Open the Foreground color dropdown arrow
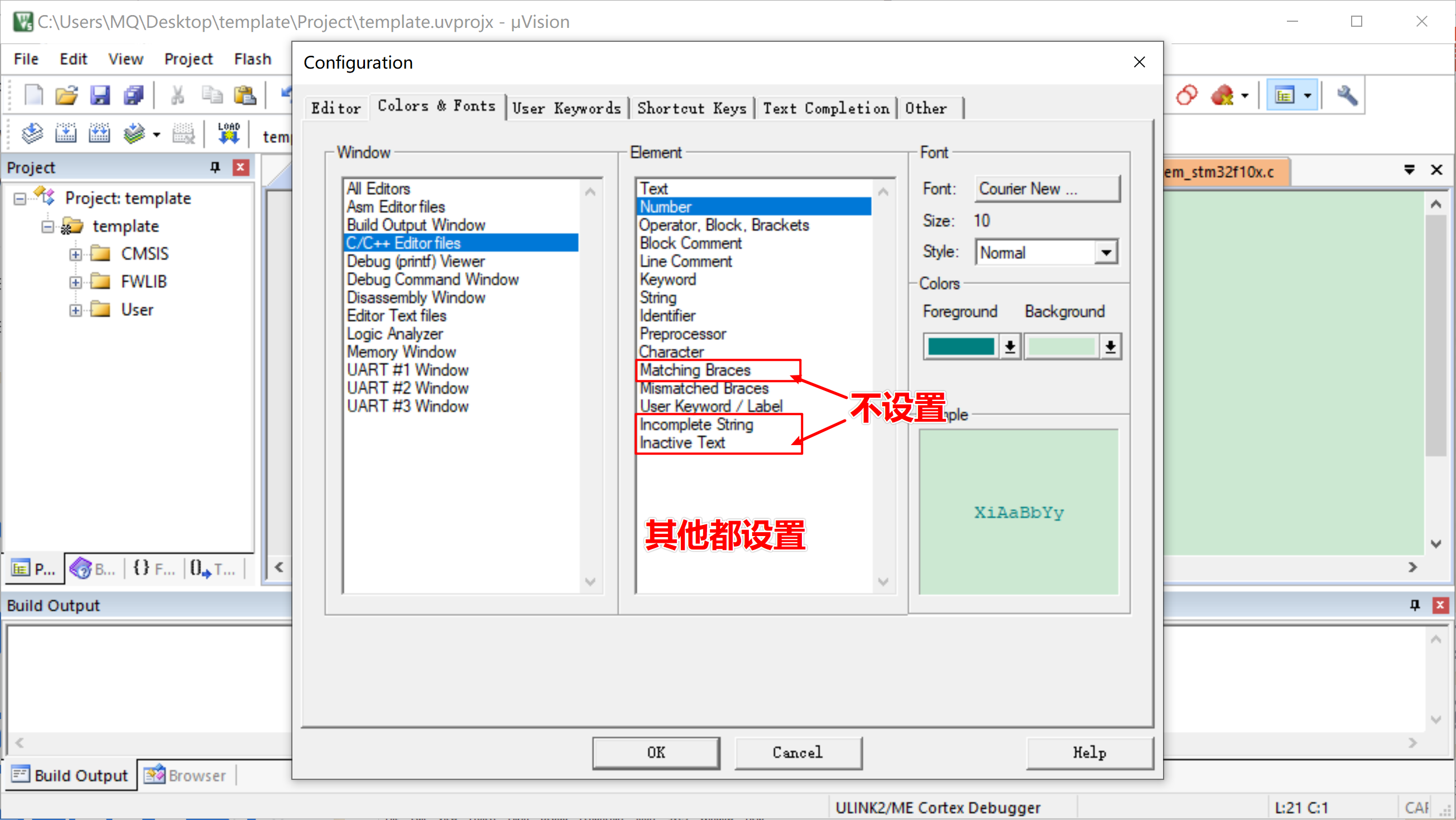 point(1010,346)
